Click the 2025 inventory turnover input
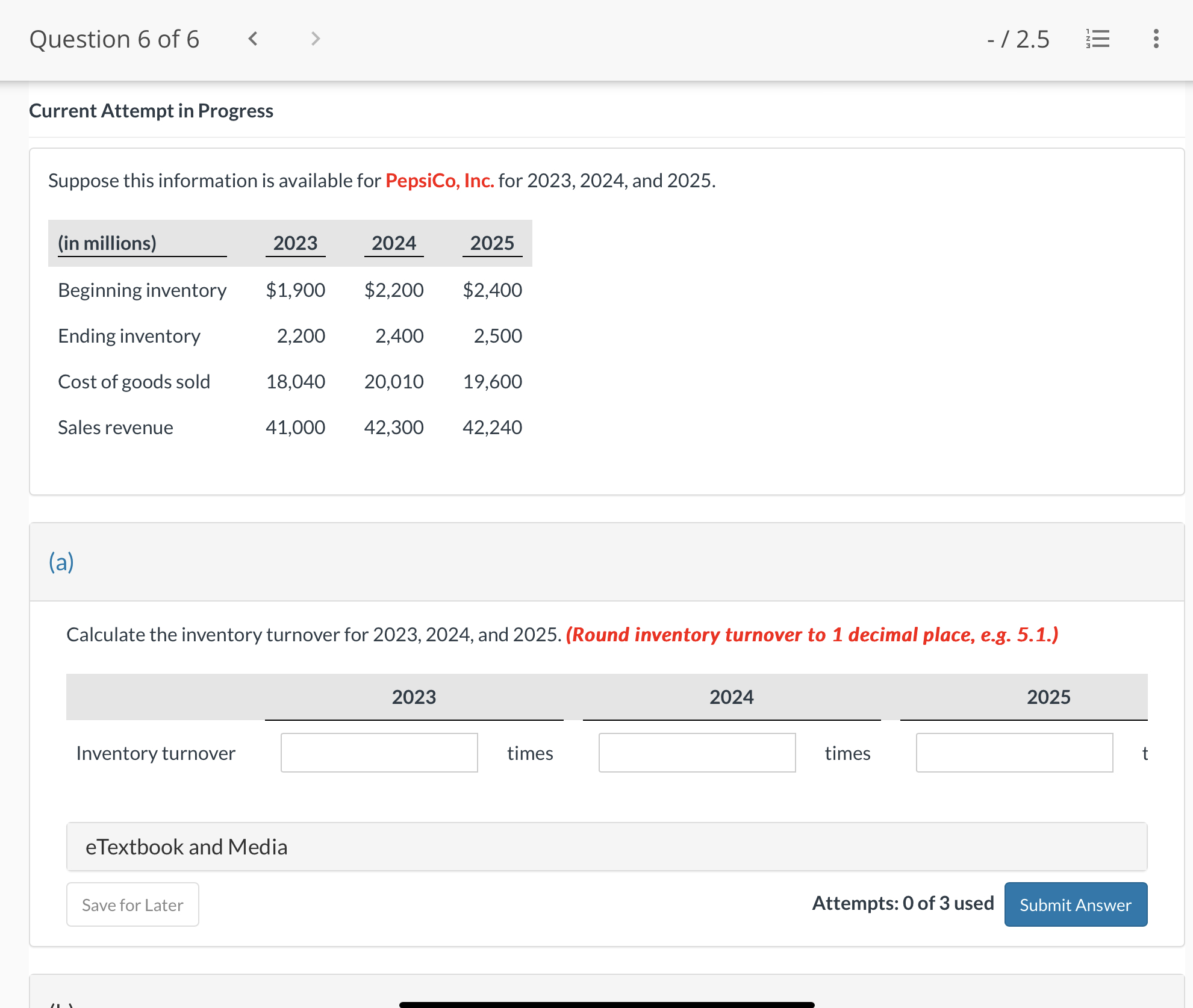Viewport: 1193px width, 1008px height. [x=1014, y=753]
